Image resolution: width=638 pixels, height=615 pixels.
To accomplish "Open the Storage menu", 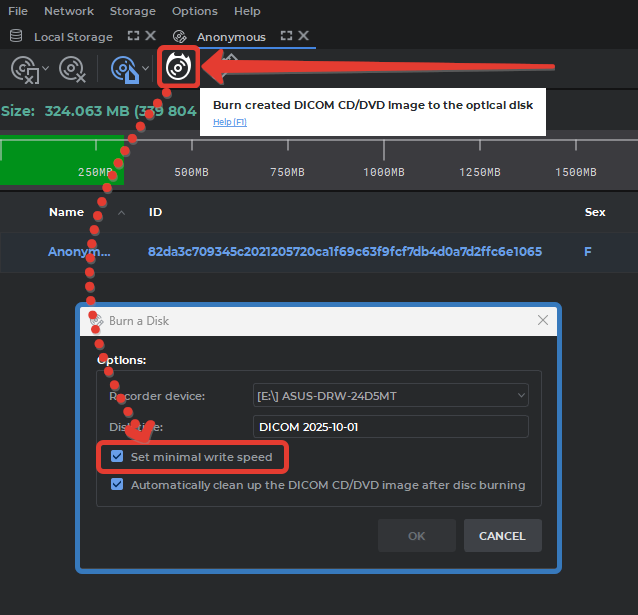I will (x=133, y=11).
